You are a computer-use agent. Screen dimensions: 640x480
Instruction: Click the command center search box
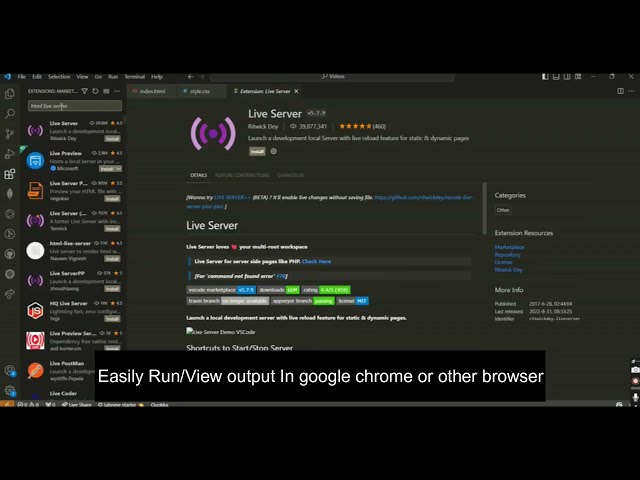[x=332, y=76]
